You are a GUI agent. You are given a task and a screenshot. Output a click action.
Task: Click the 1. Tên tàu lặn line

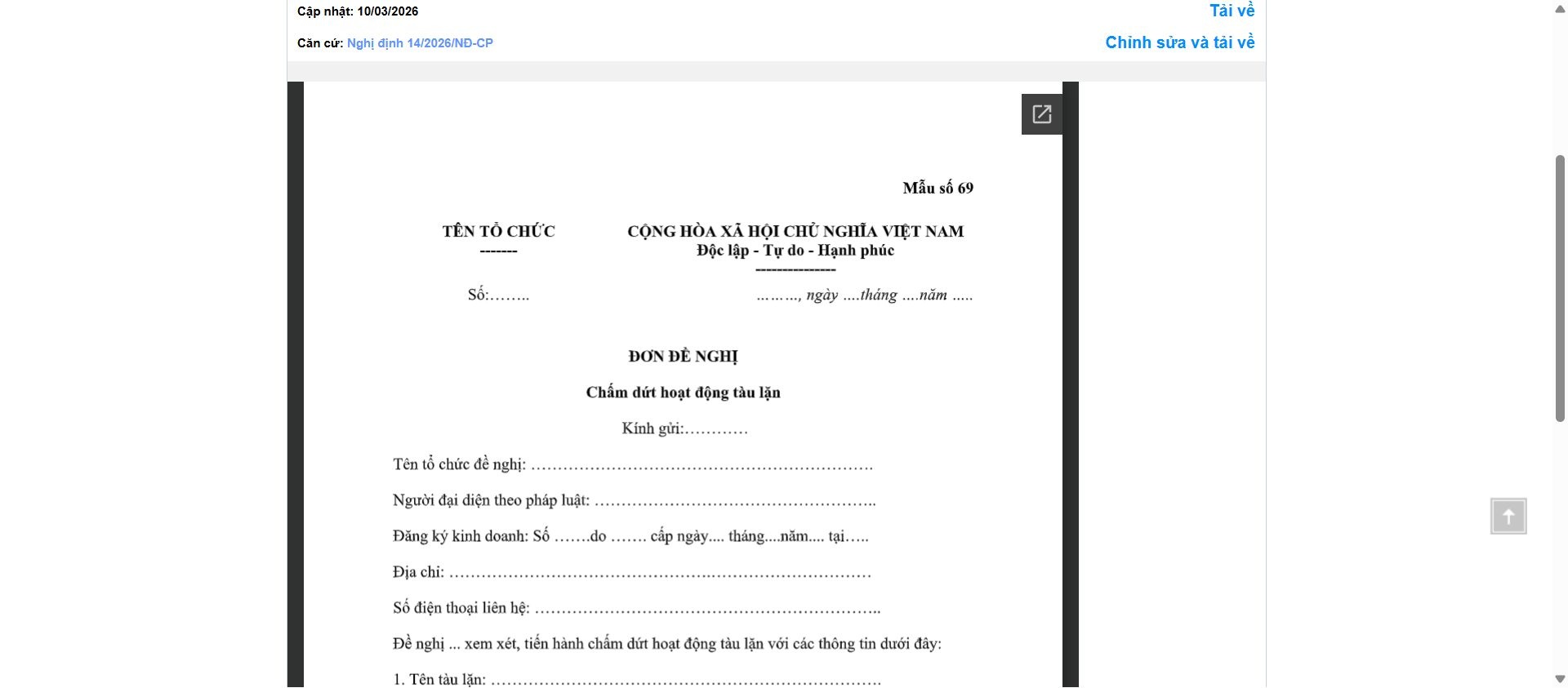637,679
